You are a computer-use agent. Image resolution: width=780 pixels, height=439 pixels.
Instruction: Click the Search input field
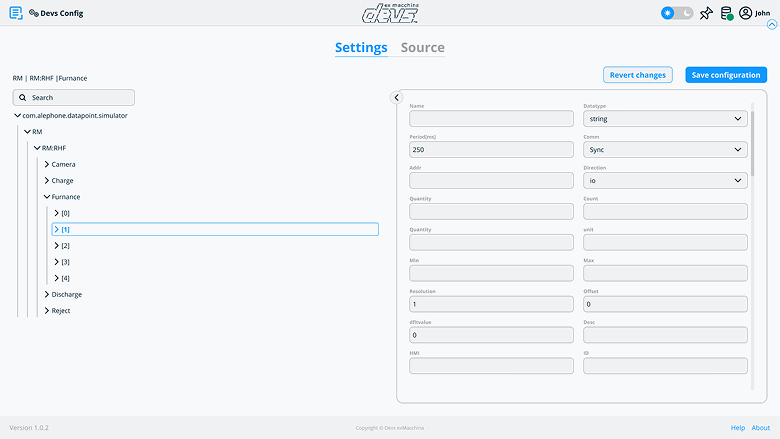(x=74, y=98)
